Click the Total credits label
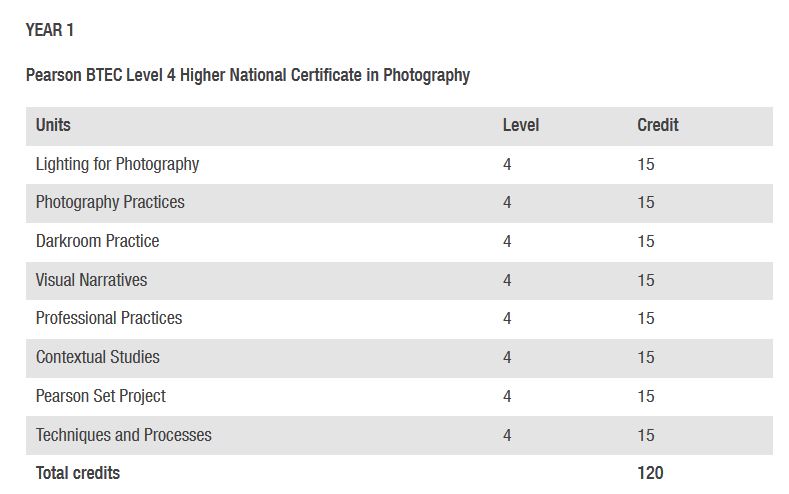Viewport: 789px width, 494px height. tap(77, 473)
